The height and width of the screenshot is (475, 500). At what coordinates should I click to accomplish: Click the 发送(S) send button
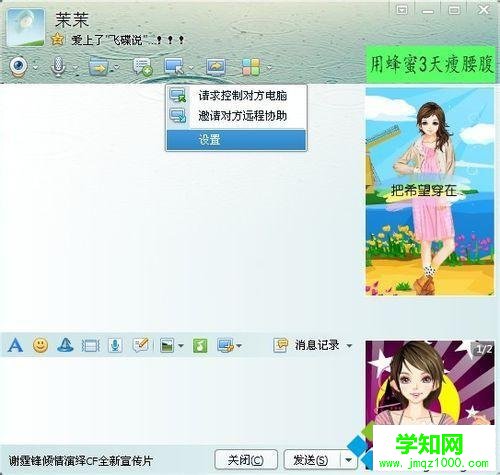[311, 460]
